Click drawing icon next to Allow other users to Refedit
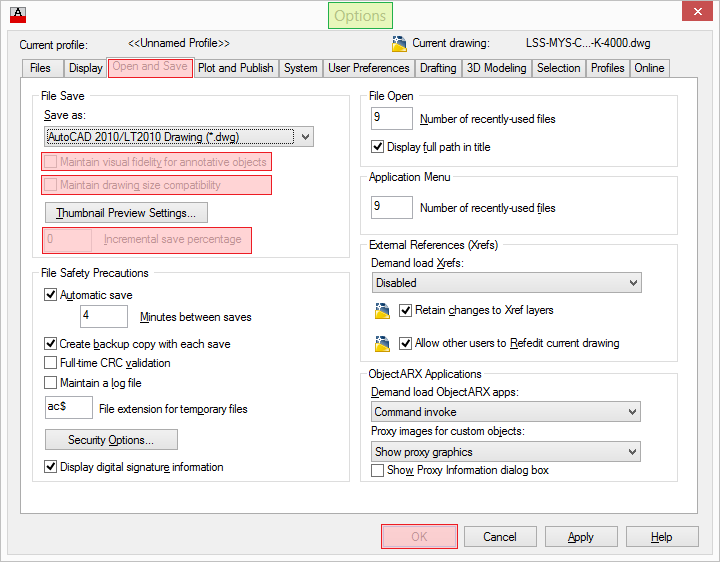Viewport: 720px width, 562px height. tap(382, 343)
